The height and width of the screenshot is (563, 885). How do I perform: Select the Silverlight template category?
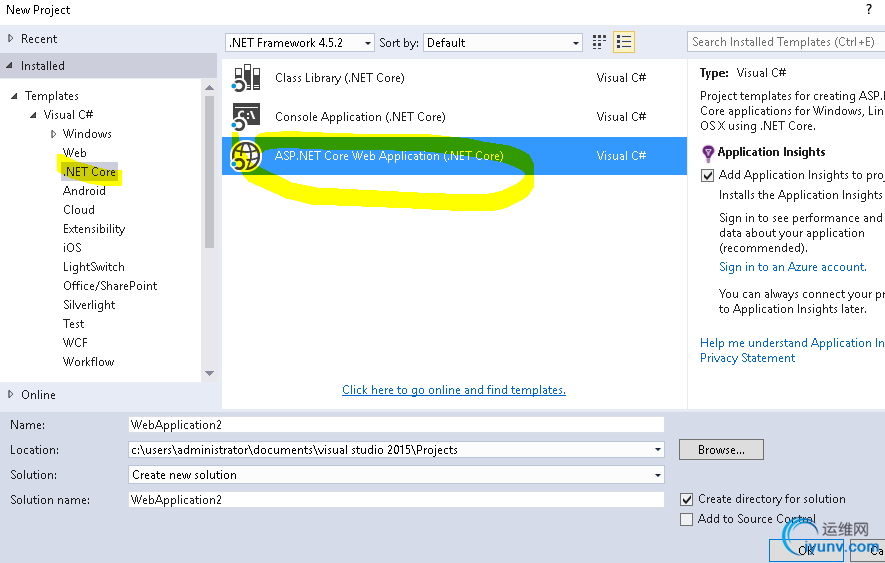click(x=89, y=305)
